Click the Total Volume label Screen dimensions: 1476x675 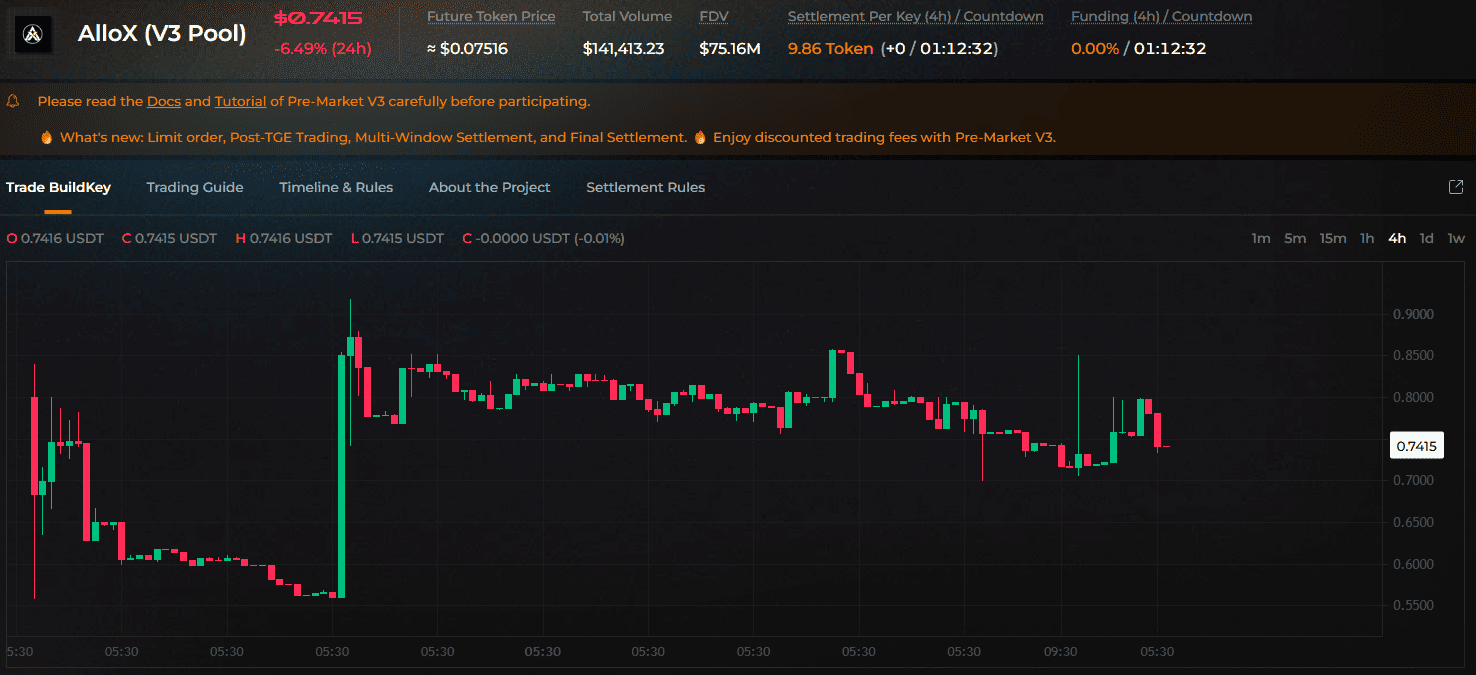[x=627, y=16]
